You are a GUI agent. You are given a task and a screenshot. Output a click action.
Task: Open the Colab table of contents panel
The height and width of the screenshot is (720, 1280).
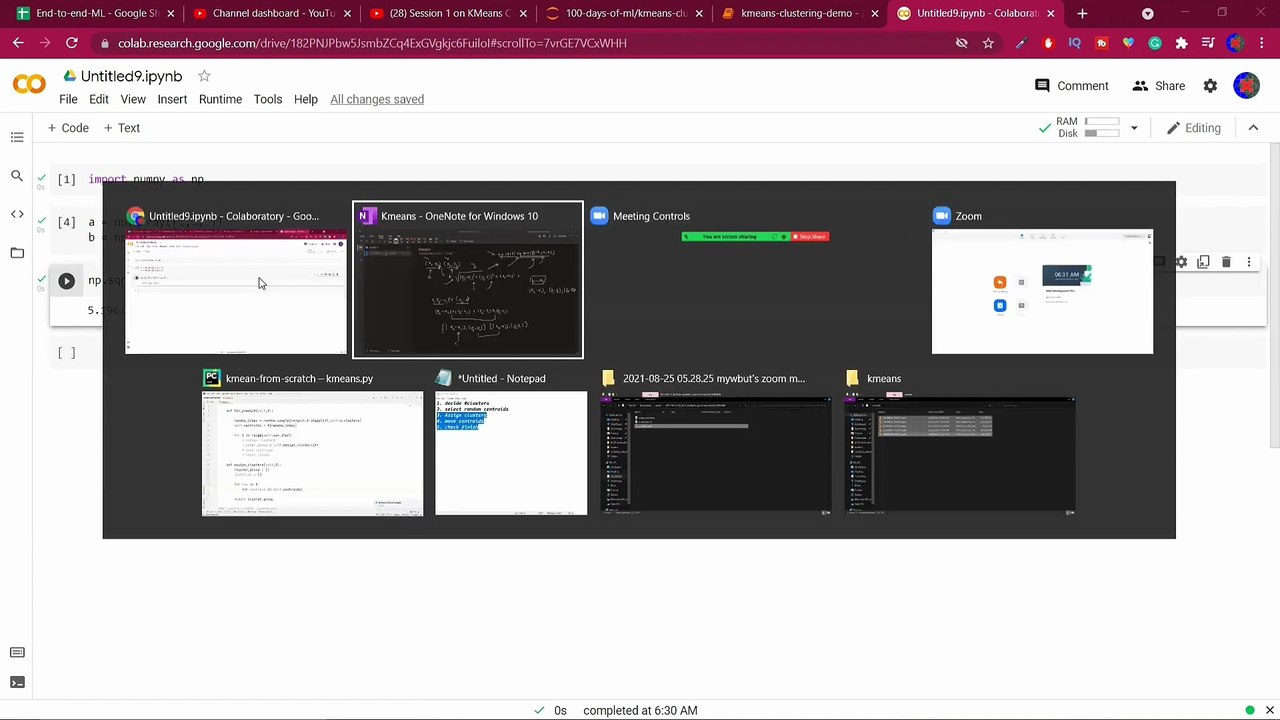point(17,137)
